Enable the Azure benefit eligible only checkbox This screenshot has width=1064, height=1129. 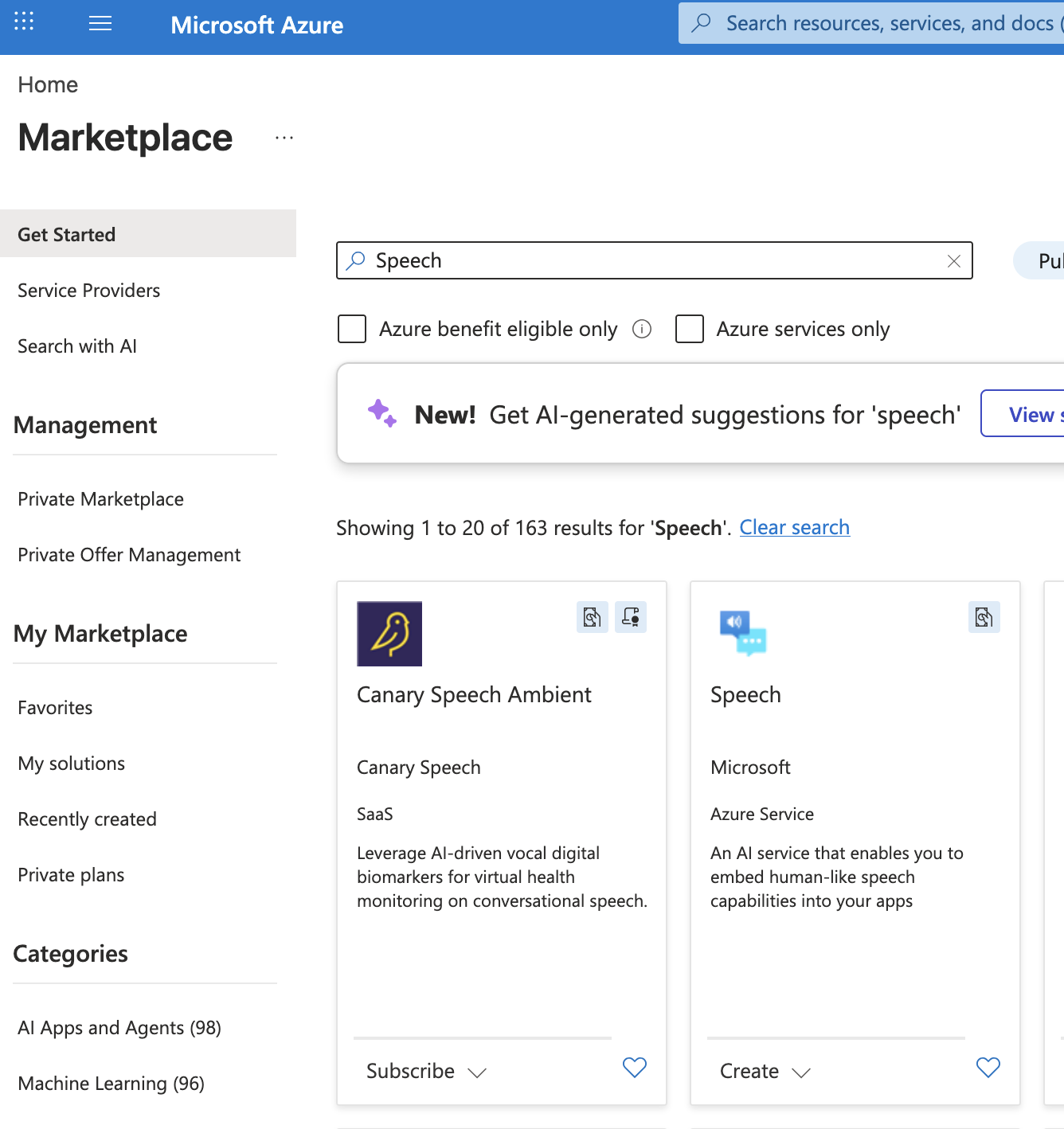coord(351,329)
